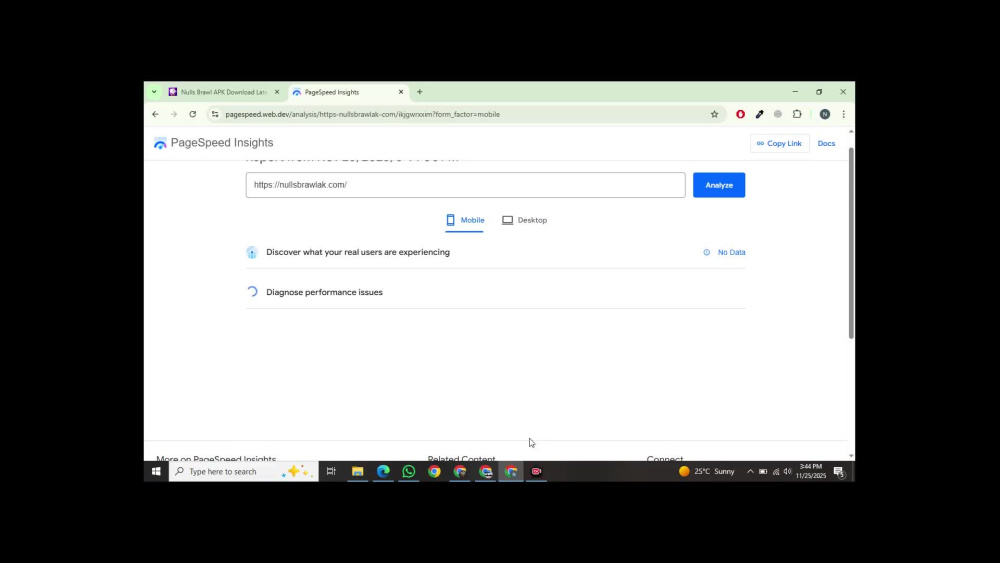Click the URL field containing nullsbrawlak.com
This screenshot has height=563, width=1000.
[466, 185]
